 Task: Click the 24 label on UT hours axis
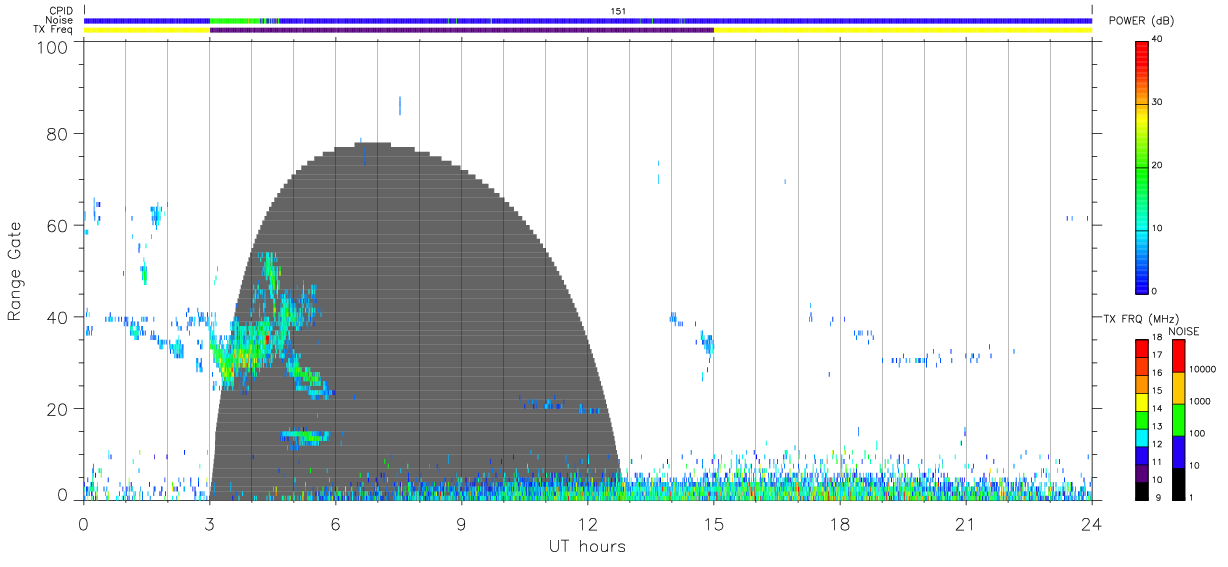[1091, 524]
